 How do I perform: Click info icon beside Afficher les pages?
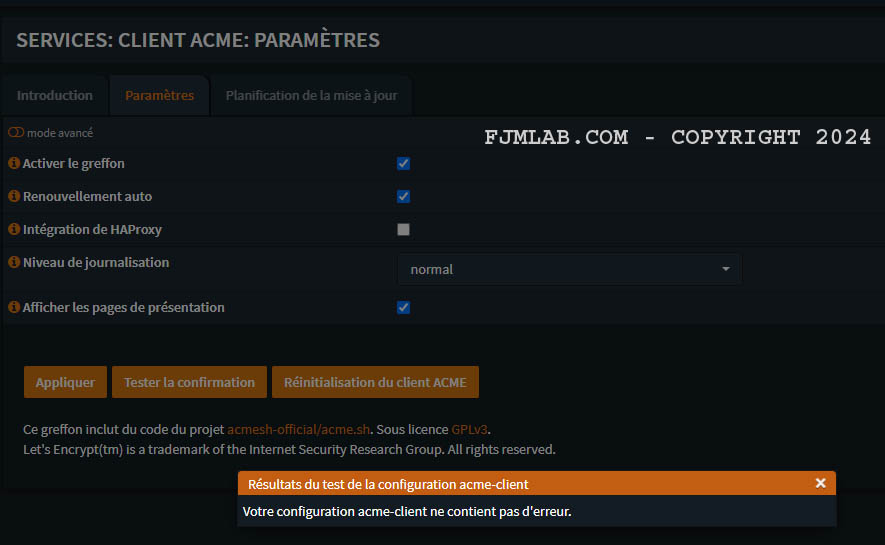(x=14, y=307)
